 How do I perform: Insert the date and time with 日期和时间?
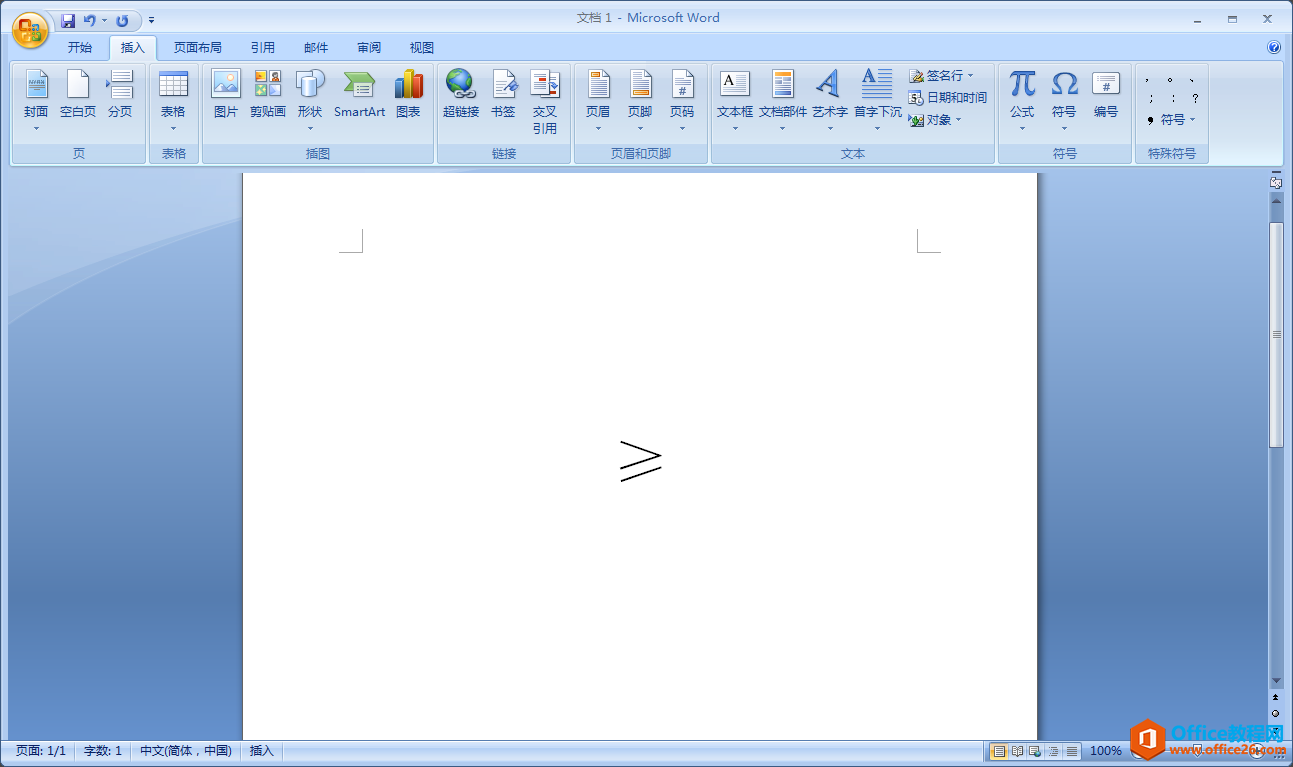point(948,97)
